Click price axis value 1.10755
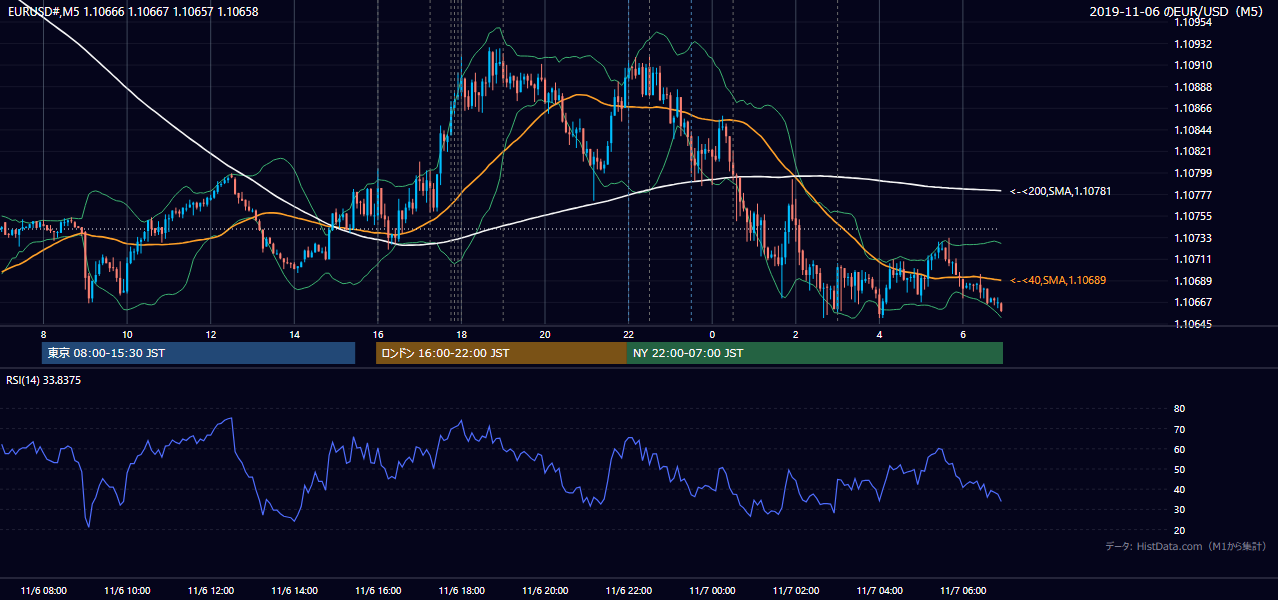1278x600 pixels. click(1192, 216)
